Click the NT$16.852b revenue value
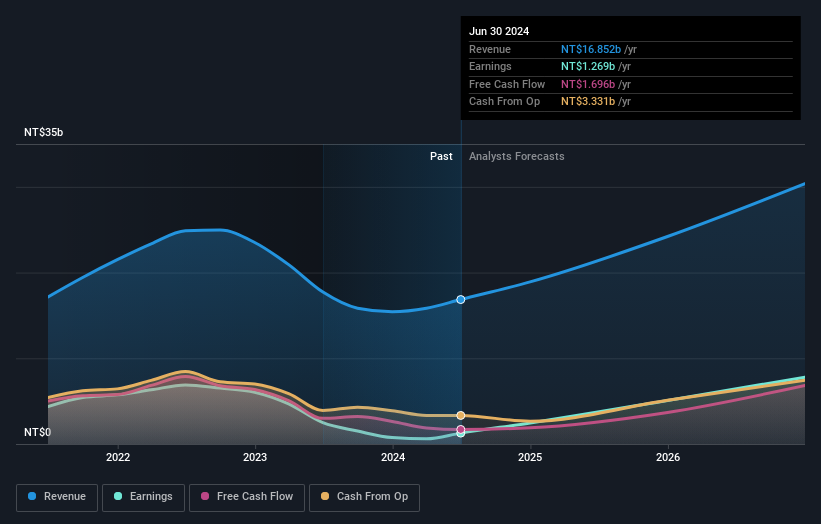Screen dimensions: 821x524 pyautogui.click(x=591, y=49)
